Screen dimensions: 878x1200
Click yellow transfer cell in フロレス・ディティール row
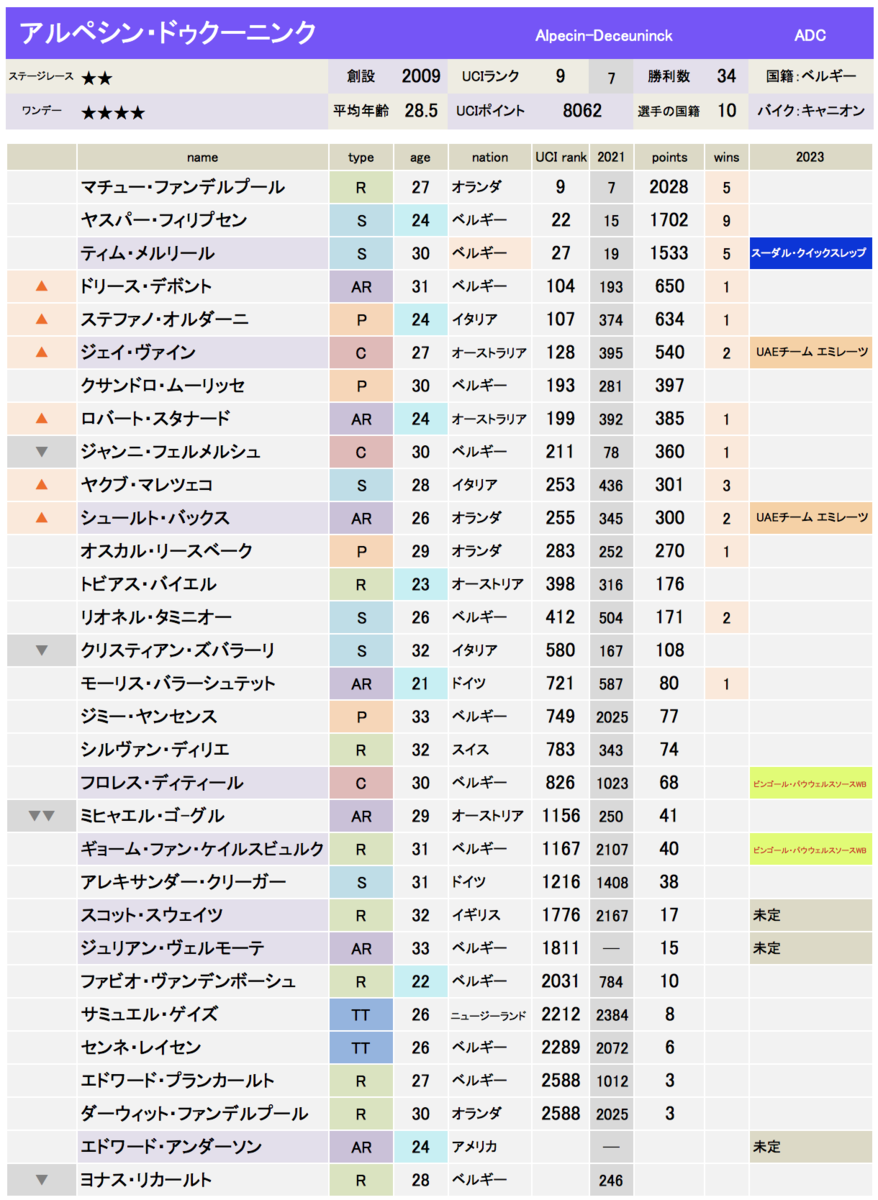pos(811,783)
